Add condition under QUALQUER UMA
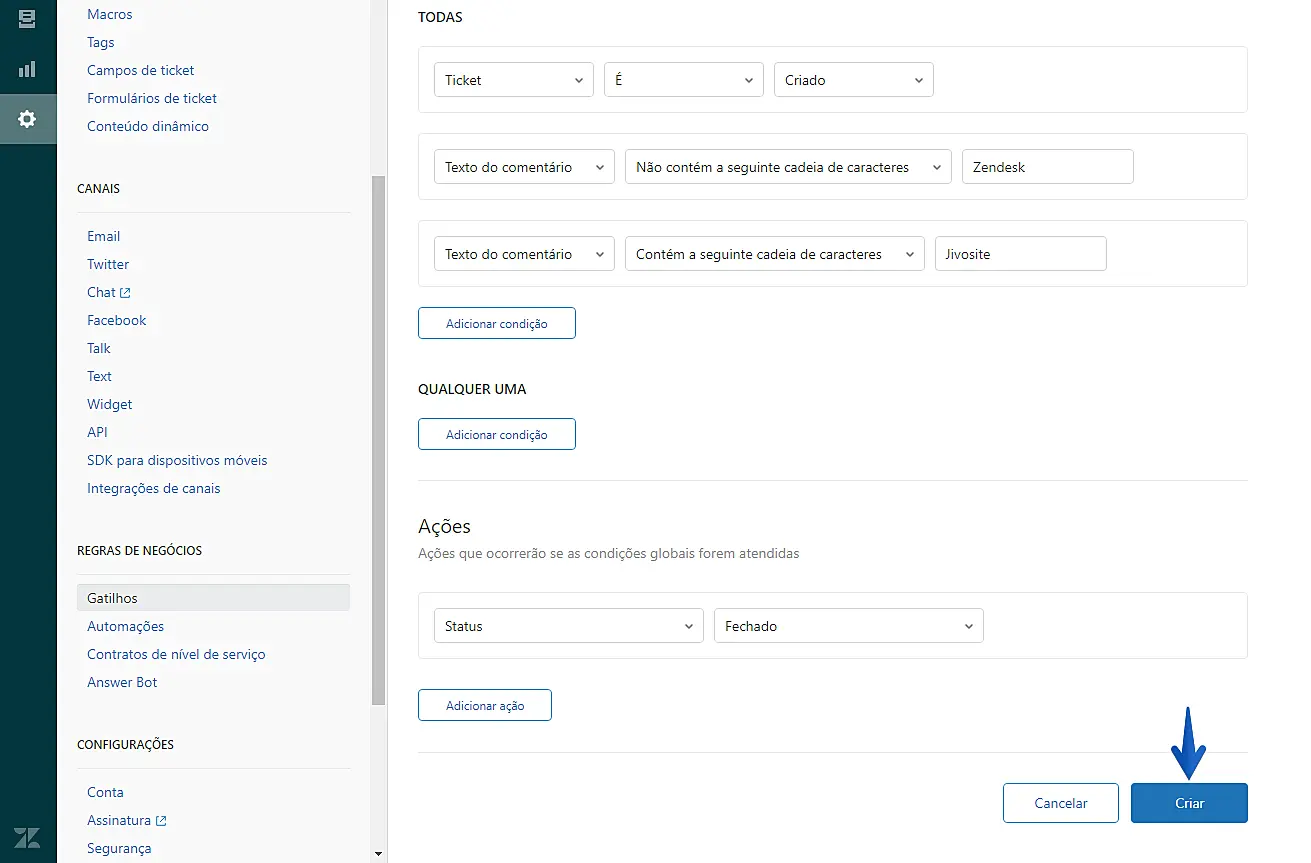 pos(496,434)
